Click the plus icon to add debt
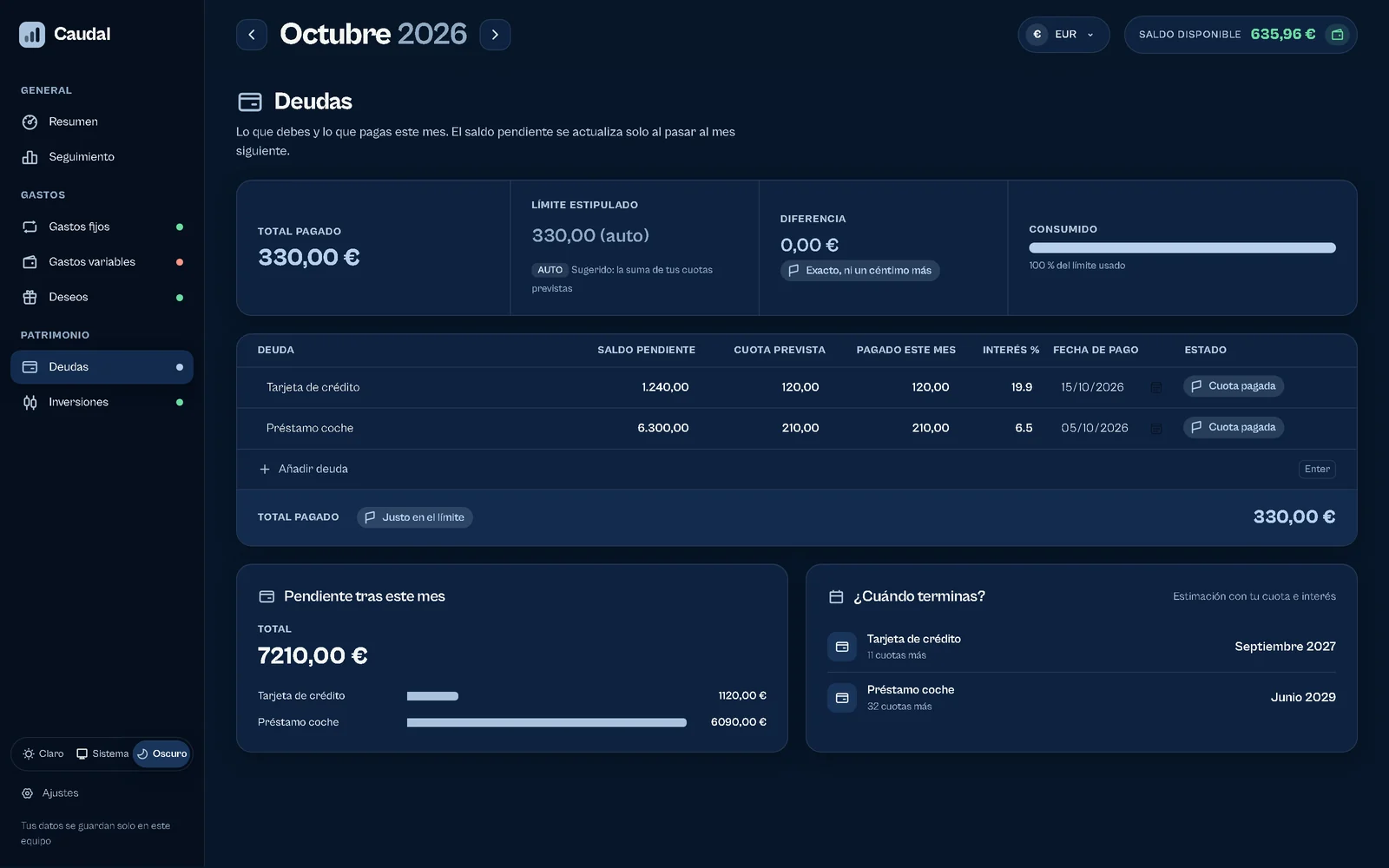 [x=265, y=469]
